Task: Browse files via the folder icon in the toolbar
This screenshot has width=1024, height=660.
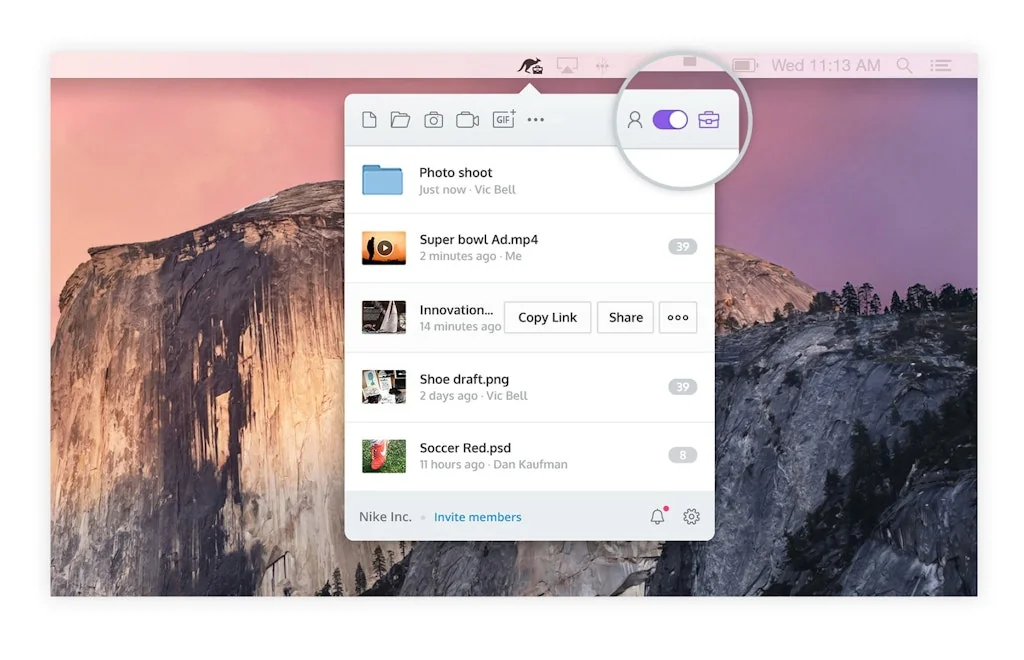Action: 400,119
